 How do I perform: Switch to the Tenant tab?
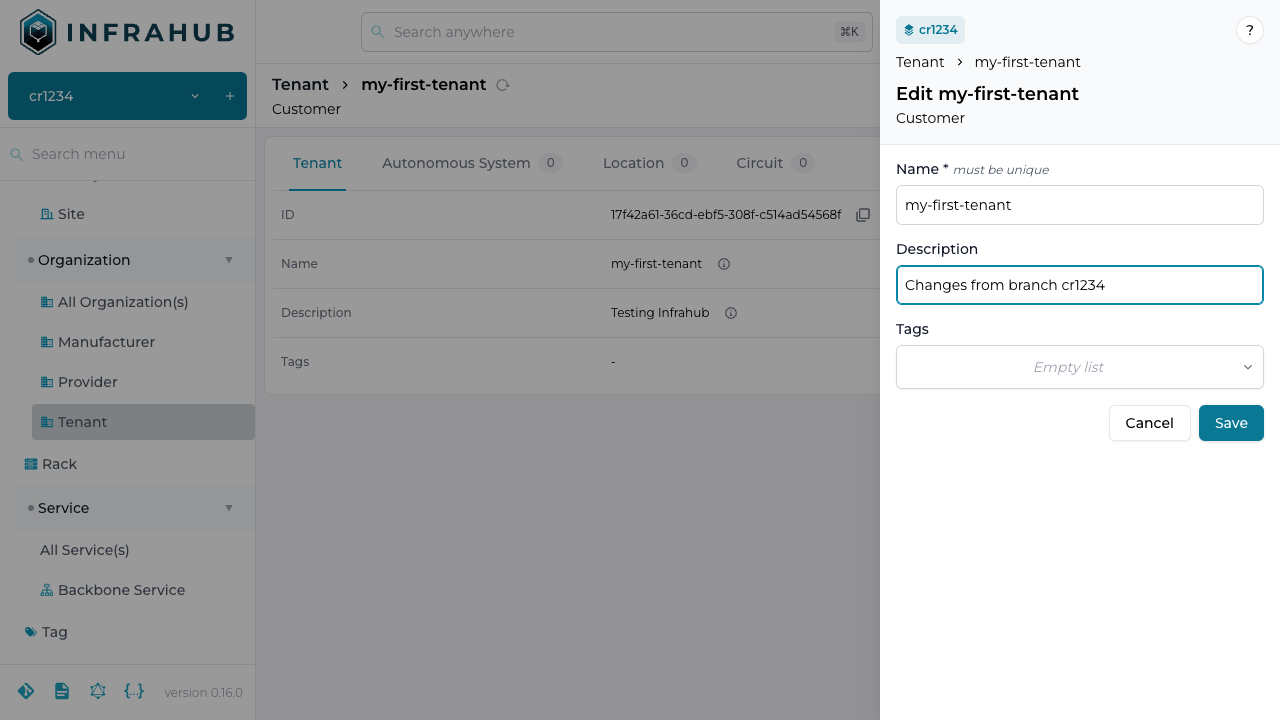(317, 163)
